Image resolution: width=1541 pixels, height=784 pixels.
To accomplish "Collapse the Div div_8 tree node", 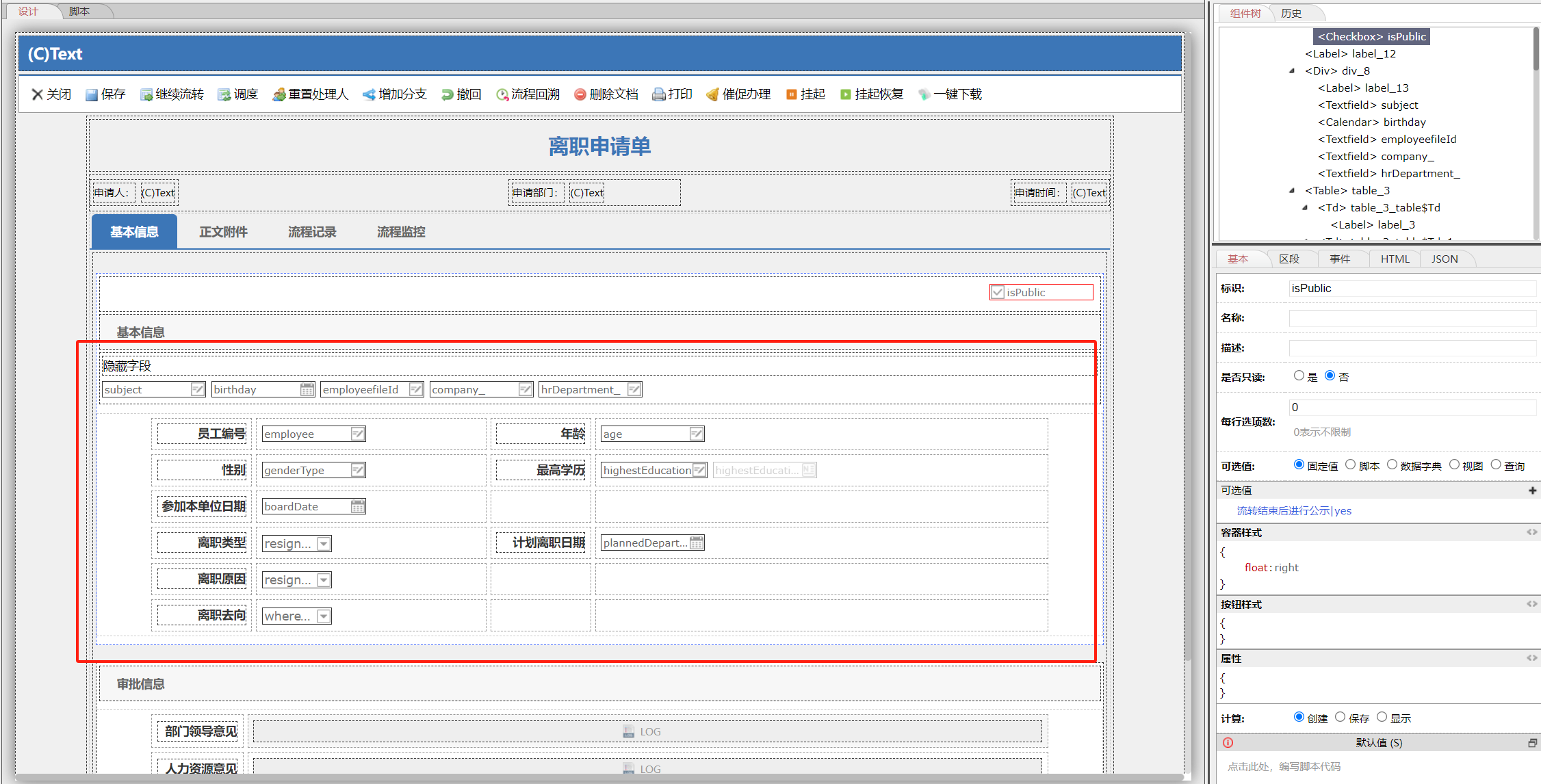I will pos(1292,71).
